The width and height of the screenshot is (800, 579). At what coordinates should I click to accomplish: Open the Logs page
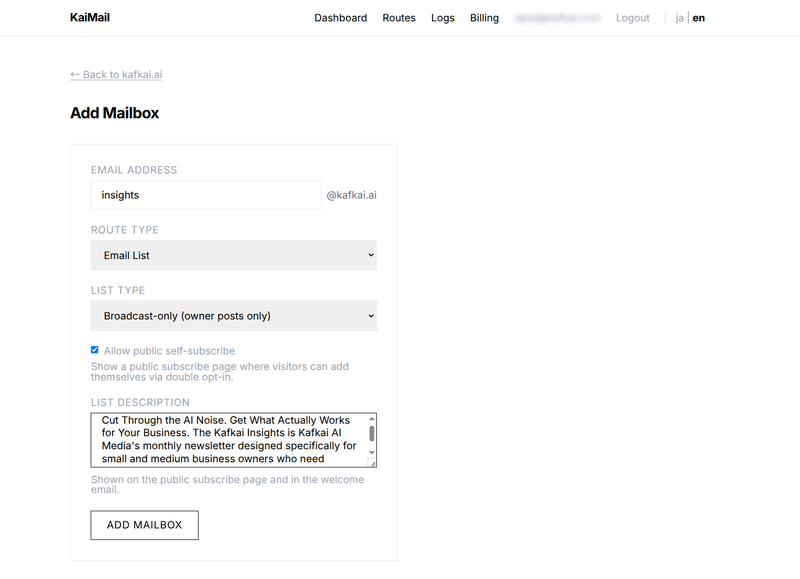click(x=442, y=18)
